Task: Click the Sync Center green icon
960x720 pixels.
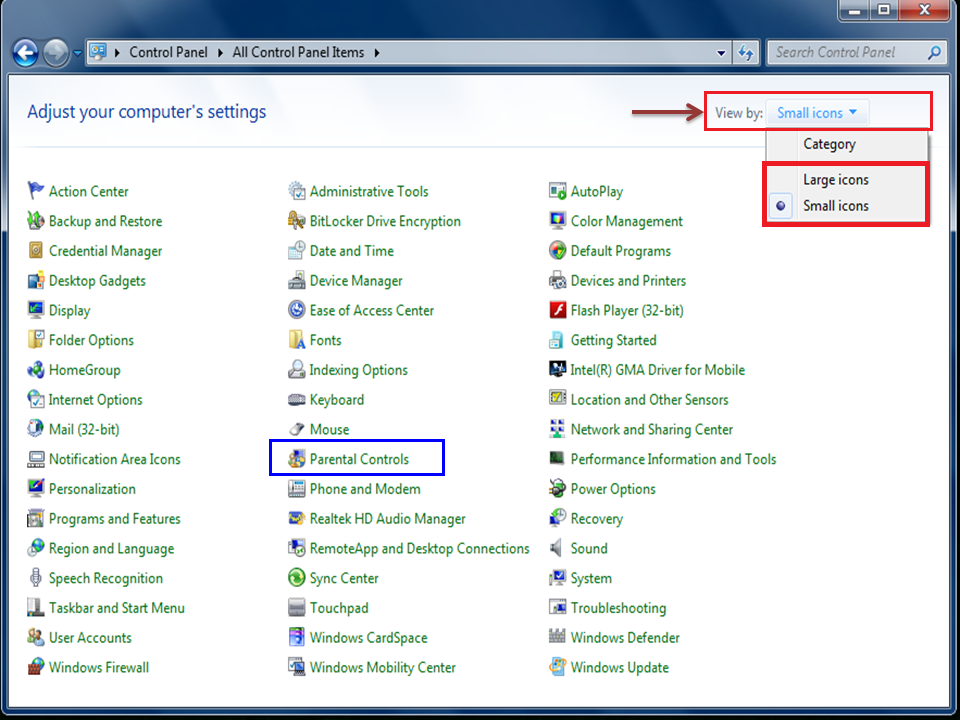Action: click(296, 577)
